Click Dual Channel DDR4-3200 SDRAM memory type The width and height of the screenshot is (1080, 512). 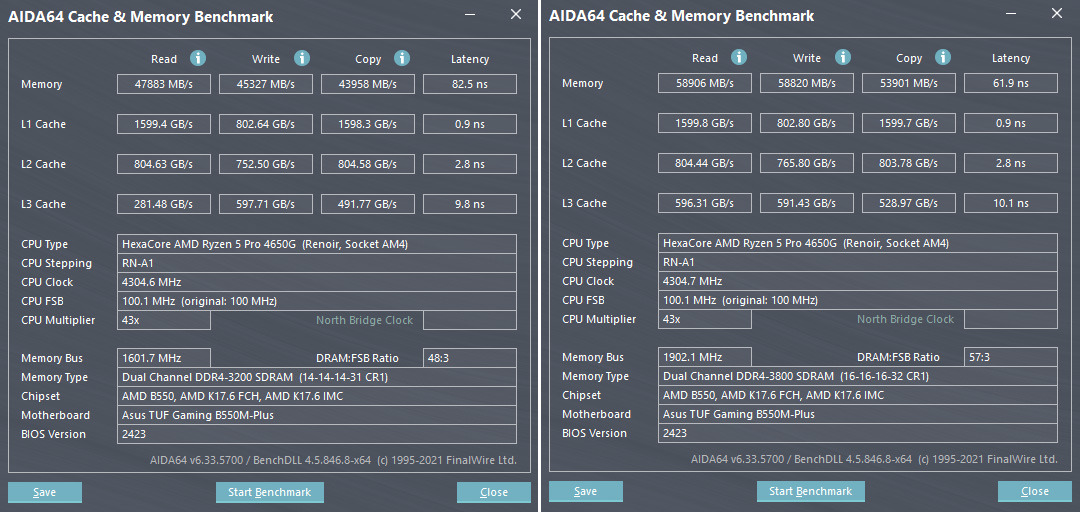point(317,377)
